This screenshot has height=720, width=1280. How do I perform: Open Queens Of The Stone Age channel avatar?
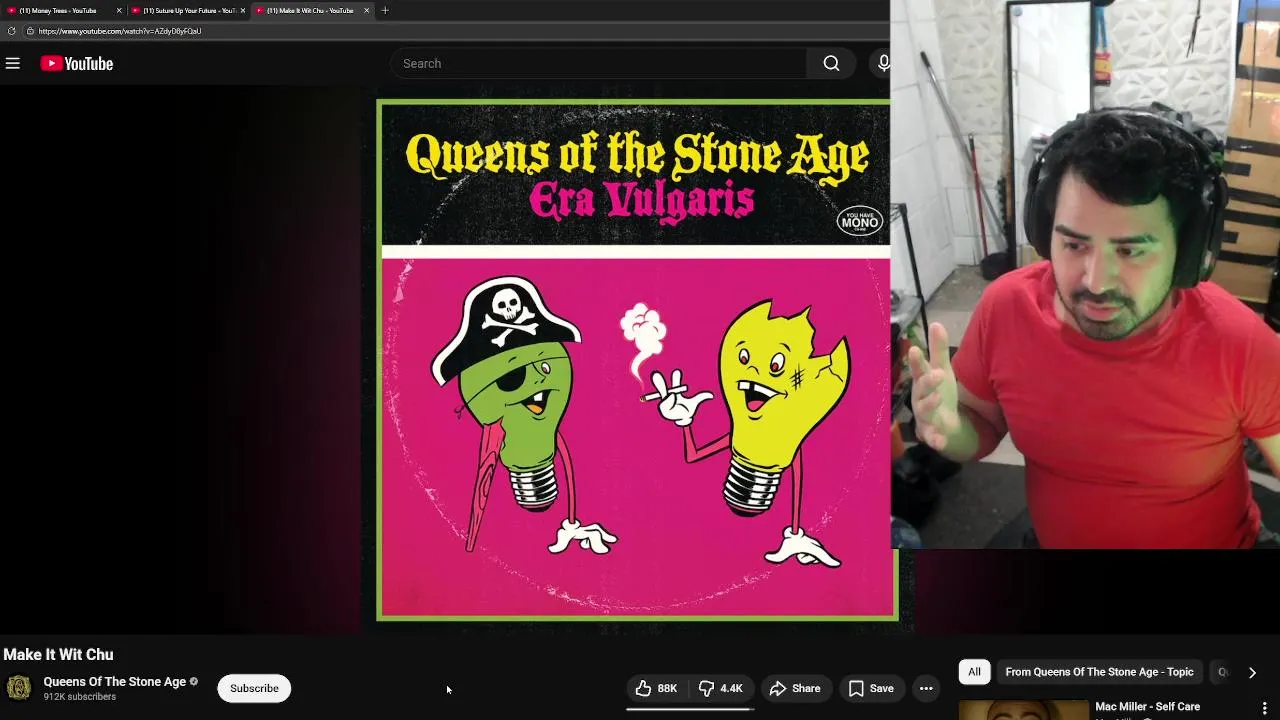coord(19,688)
